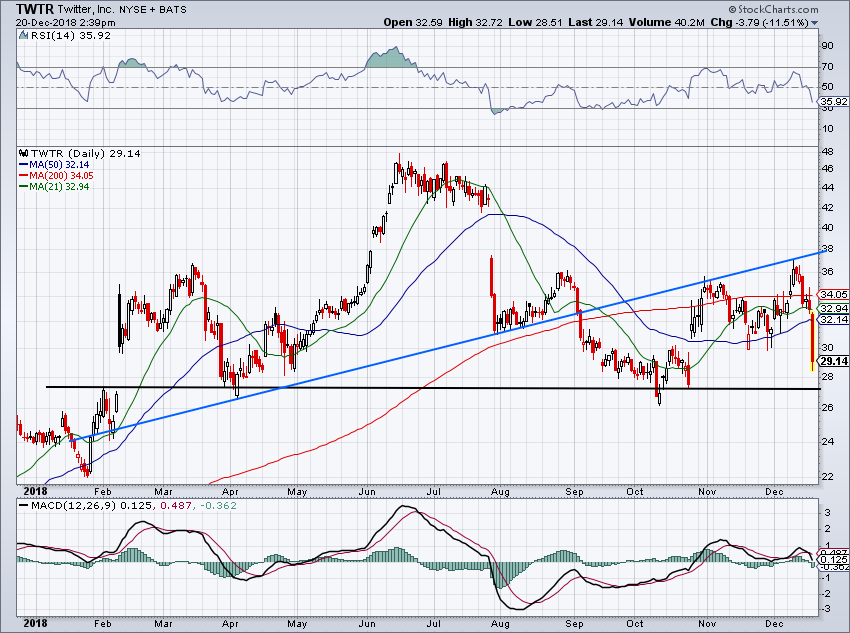
Task: Click the 34.05 MA(200) price tag
Action: tap(833, 295)
